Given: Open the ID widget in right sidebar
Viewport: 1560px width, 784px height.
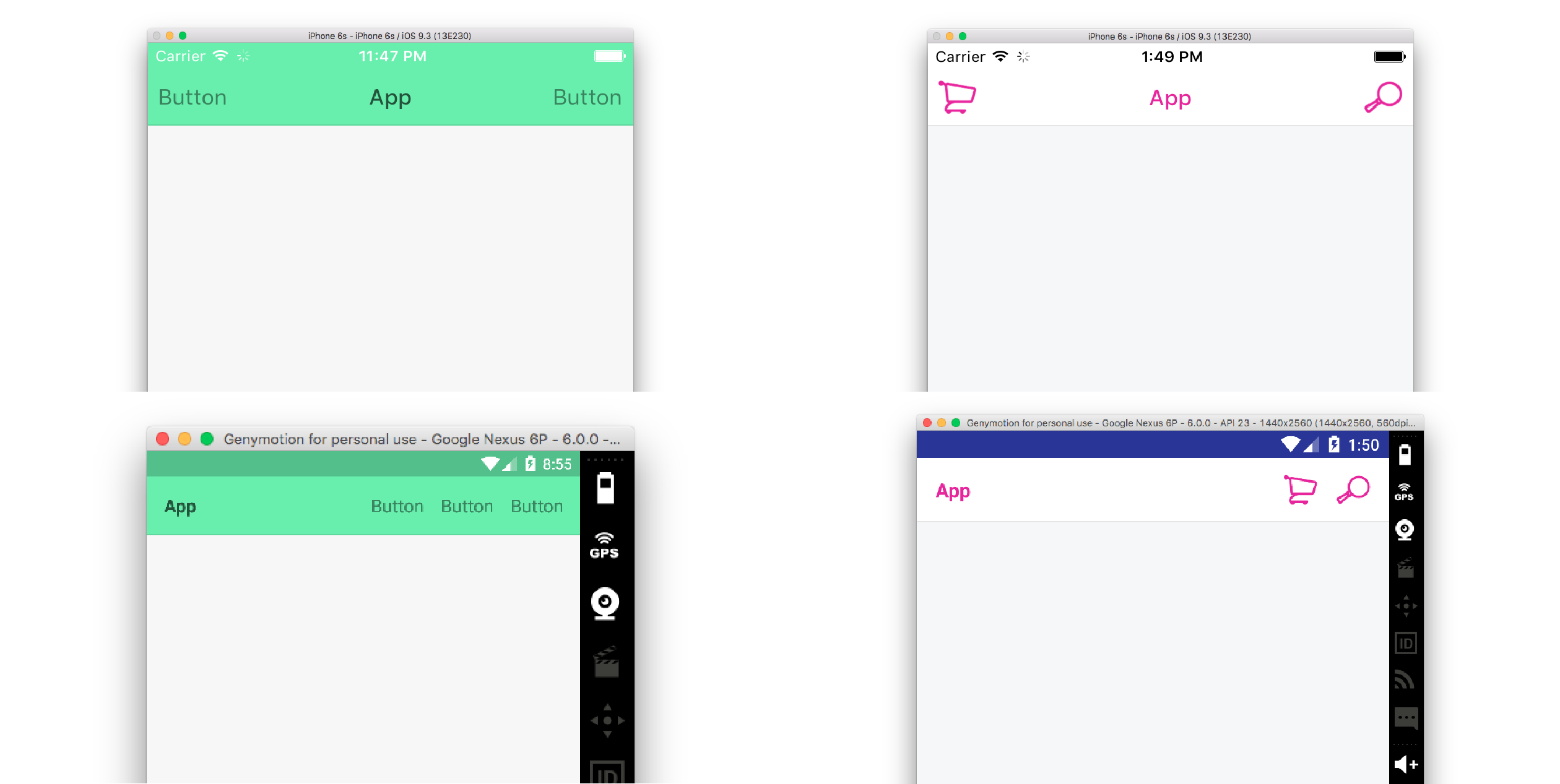Looking at the screenshot, I should tap(1406, 644).
